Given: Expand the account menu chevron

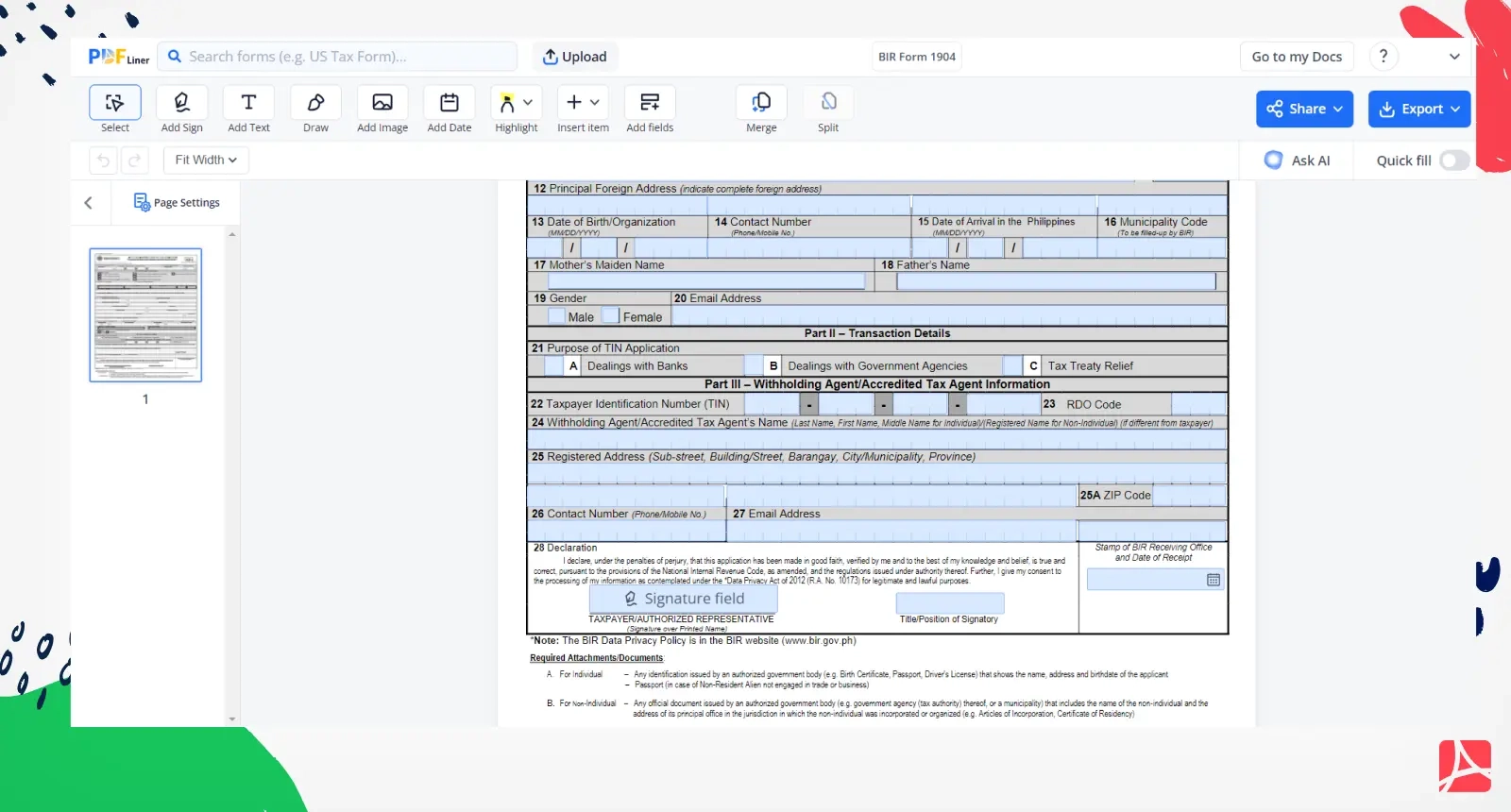Looking at the screenshot, I should [1454, 57].
